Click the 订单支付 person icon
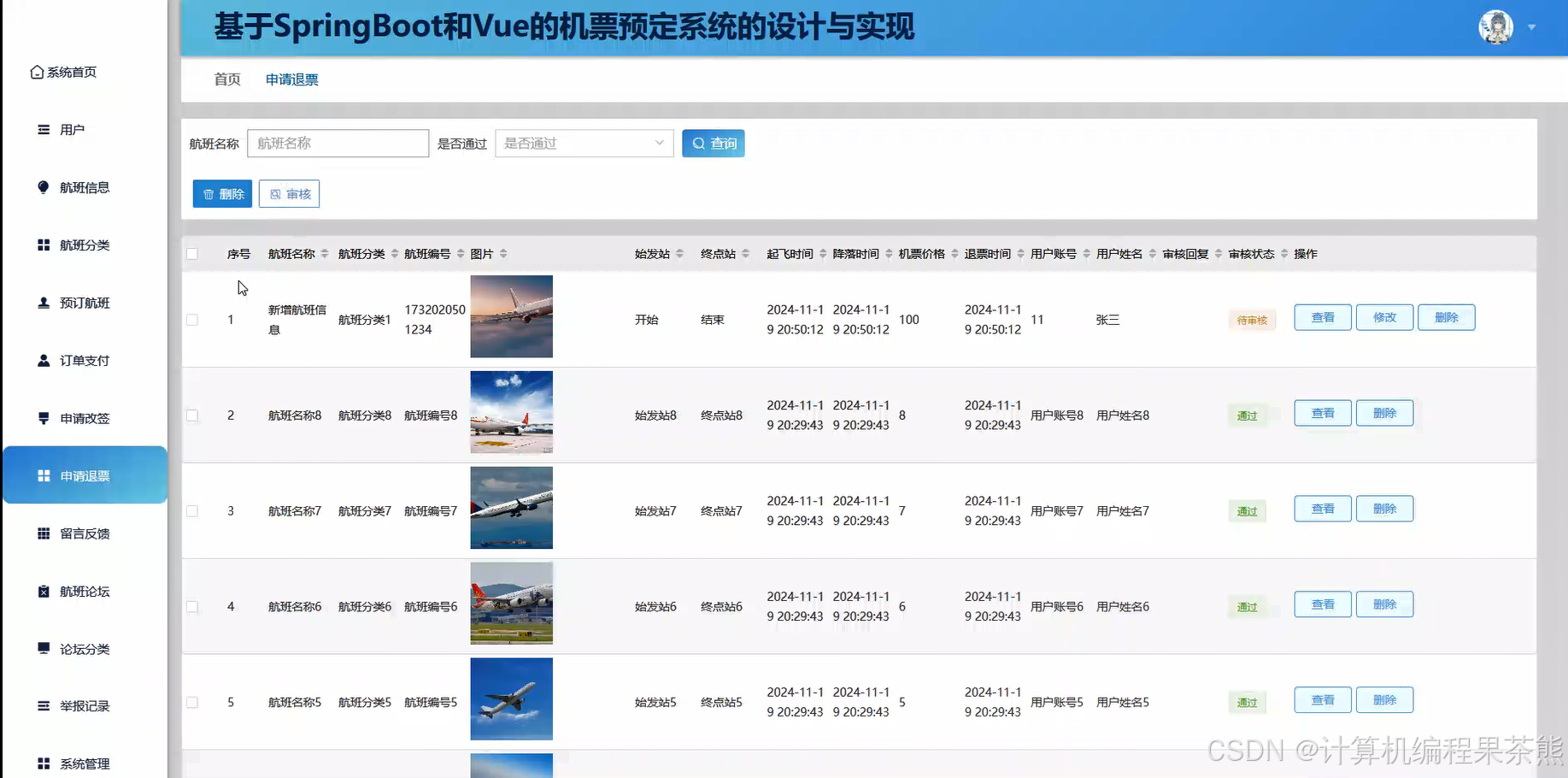This screenshot has width=1568, height=778. [x=44, y=361]
